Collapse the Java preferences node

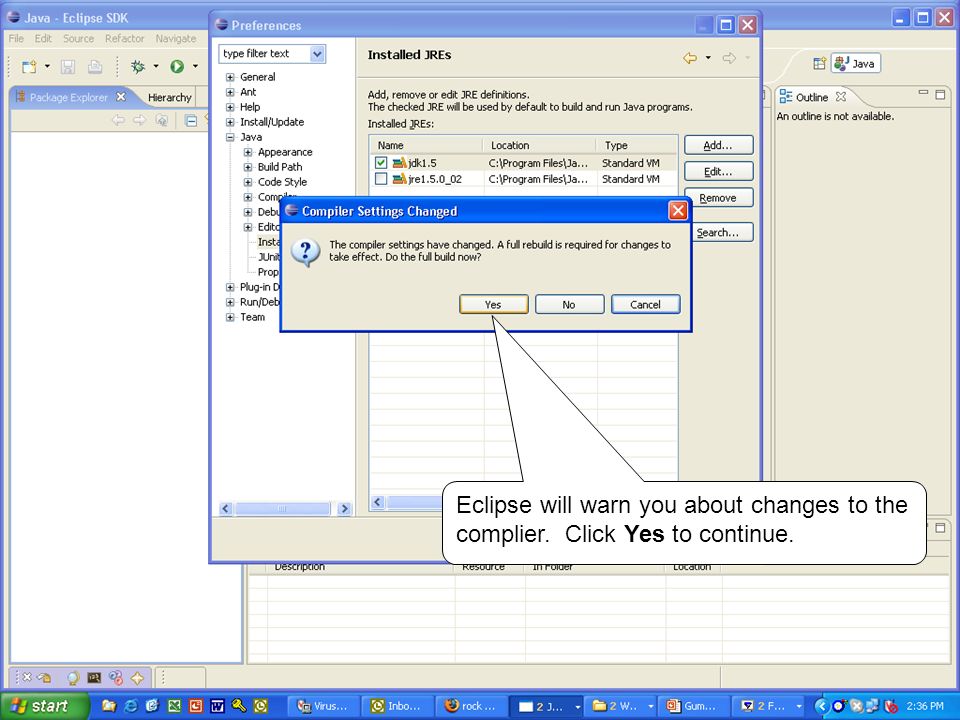point(230,137)
